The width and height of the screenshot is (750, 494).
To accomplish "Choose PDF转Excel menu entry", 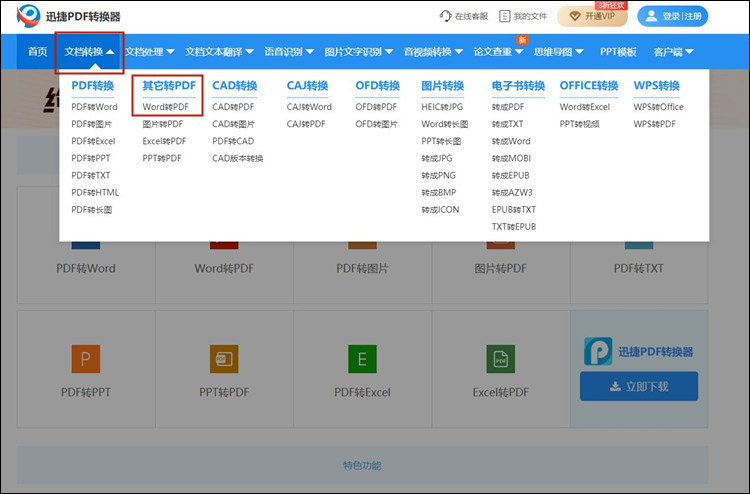I will 93,141.
